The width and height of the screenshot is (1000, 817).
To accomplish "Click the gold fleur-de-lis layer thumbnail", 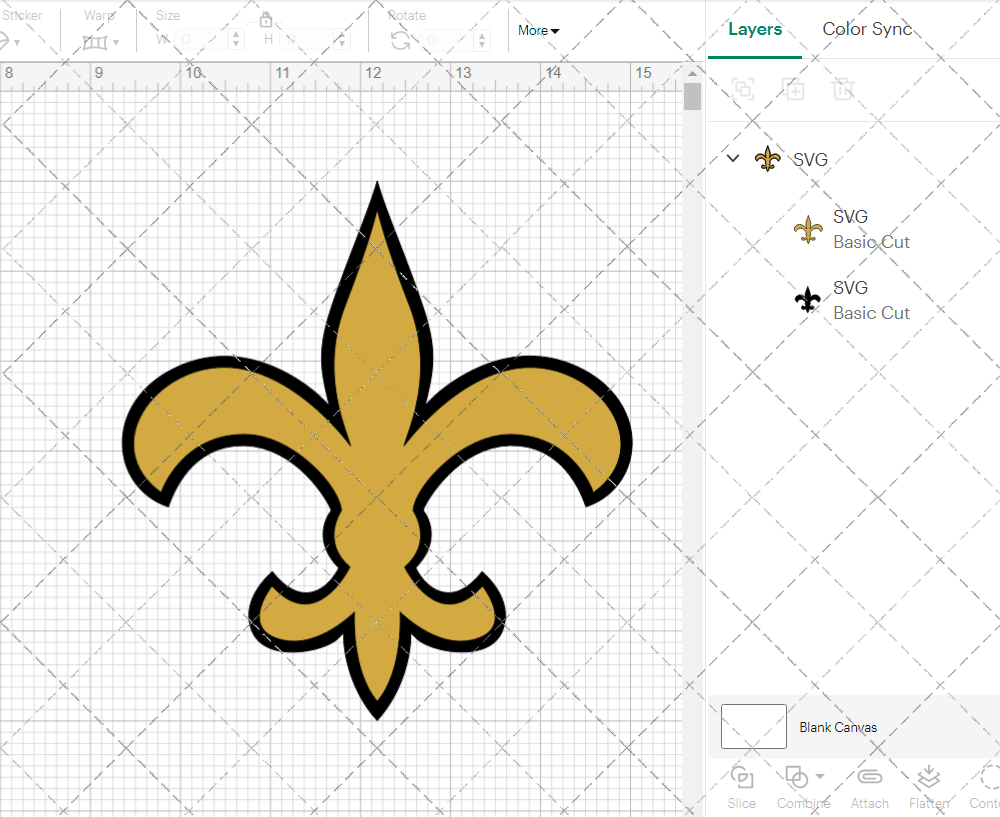I will tap(807, 230).
